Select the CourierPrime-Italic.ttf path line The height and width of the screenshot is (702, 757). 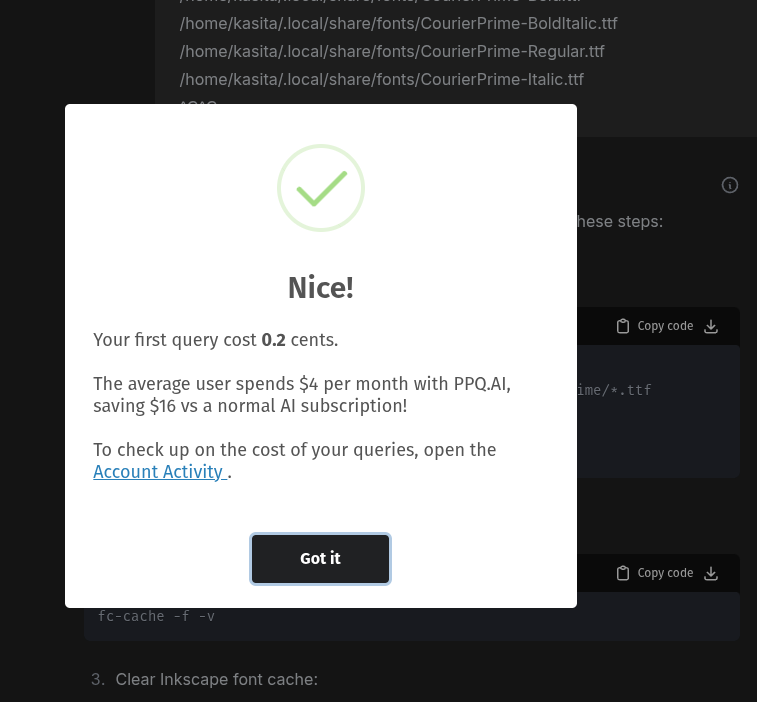(381, 80)
